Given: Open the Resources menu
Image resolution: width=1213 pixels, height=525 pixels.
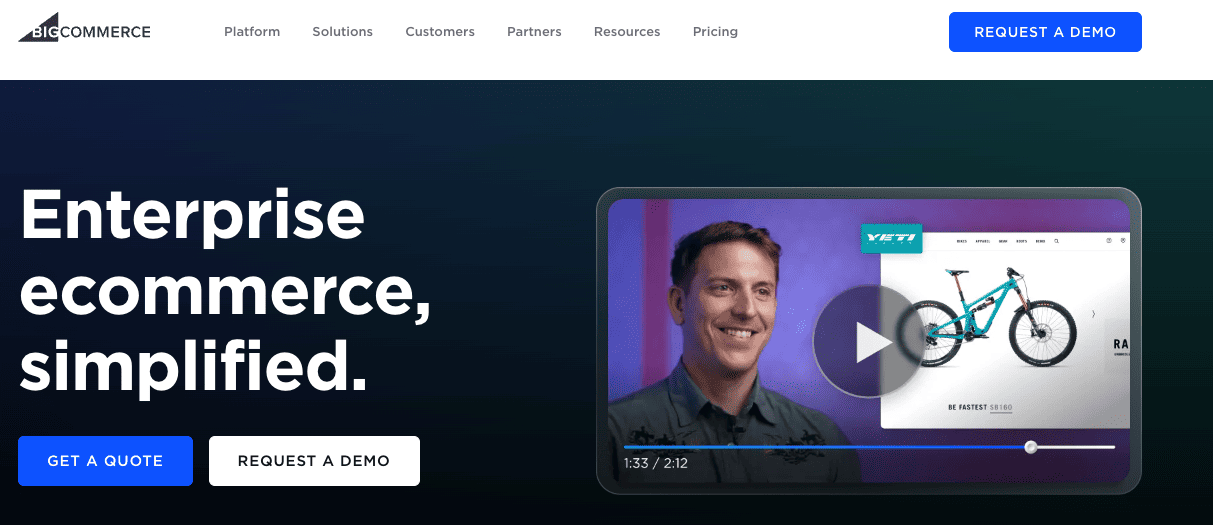Looking at the screenshot, I should 627,32.
